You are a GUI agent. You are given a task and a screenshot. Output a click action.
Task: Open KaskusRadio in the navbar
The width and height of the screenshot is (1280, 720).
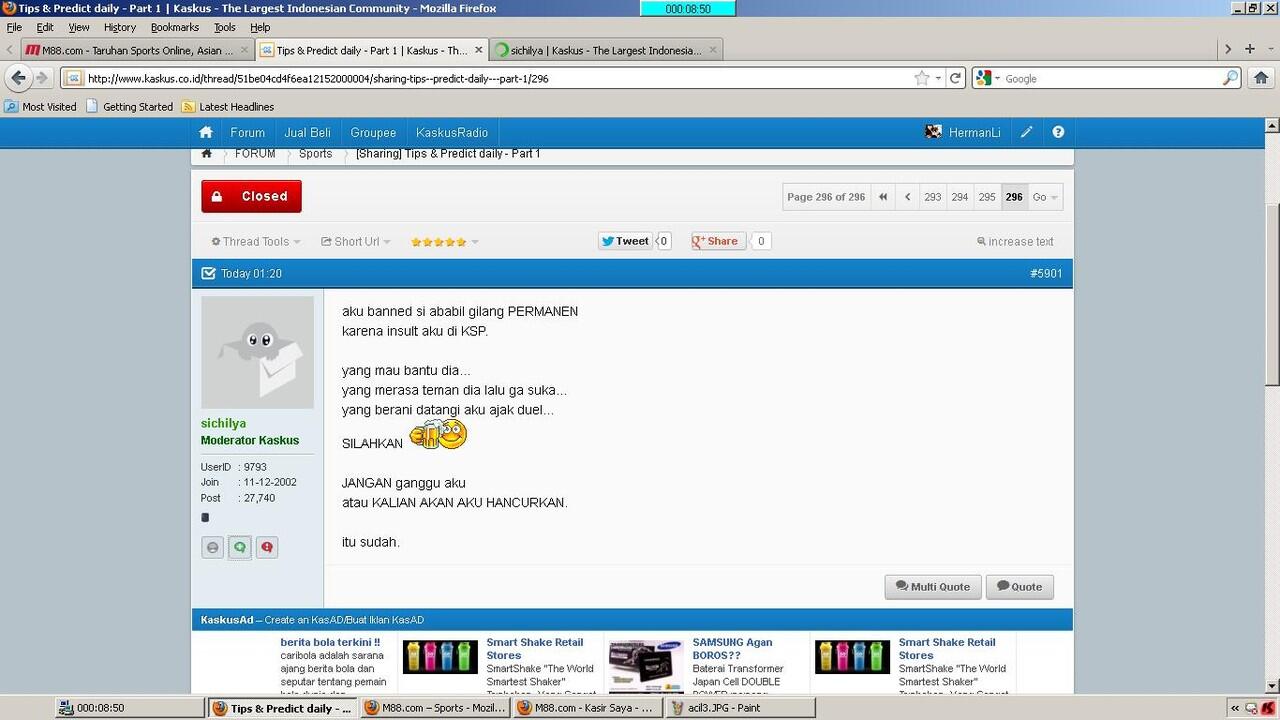click(452, 132)
